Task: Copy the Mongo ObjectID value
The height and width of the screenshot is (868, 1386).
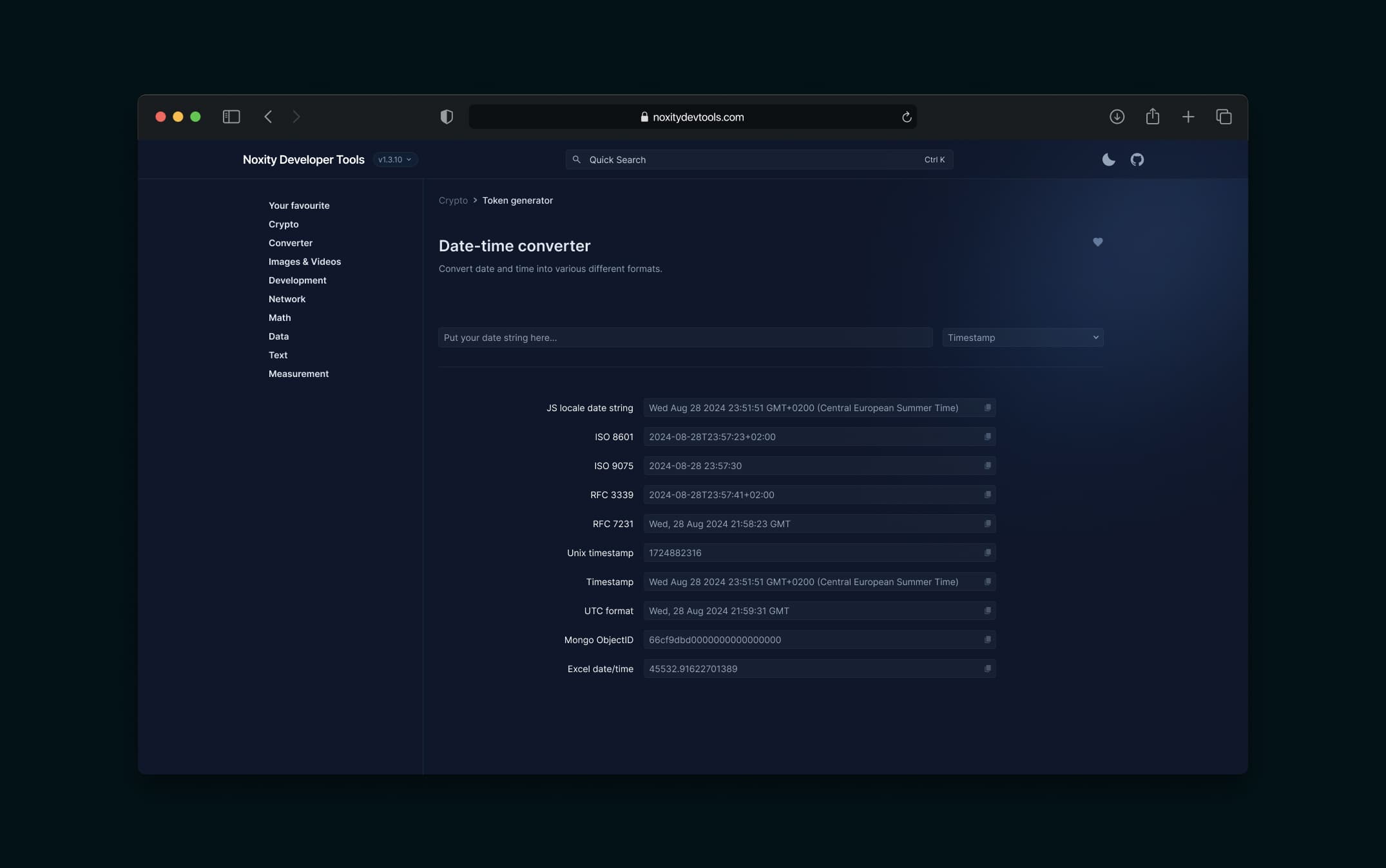Action: pos(987,640)
